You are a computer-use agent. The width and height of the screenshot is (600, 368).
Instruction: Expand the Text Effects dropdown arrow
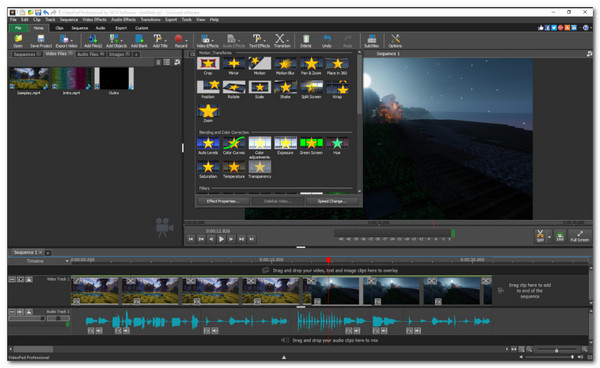[x=264, y=40]
